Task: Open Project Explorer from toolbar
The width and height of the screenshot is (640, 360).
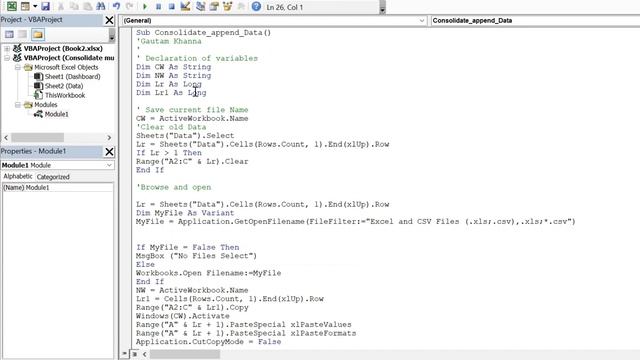Action: click(x=200, y=6)
